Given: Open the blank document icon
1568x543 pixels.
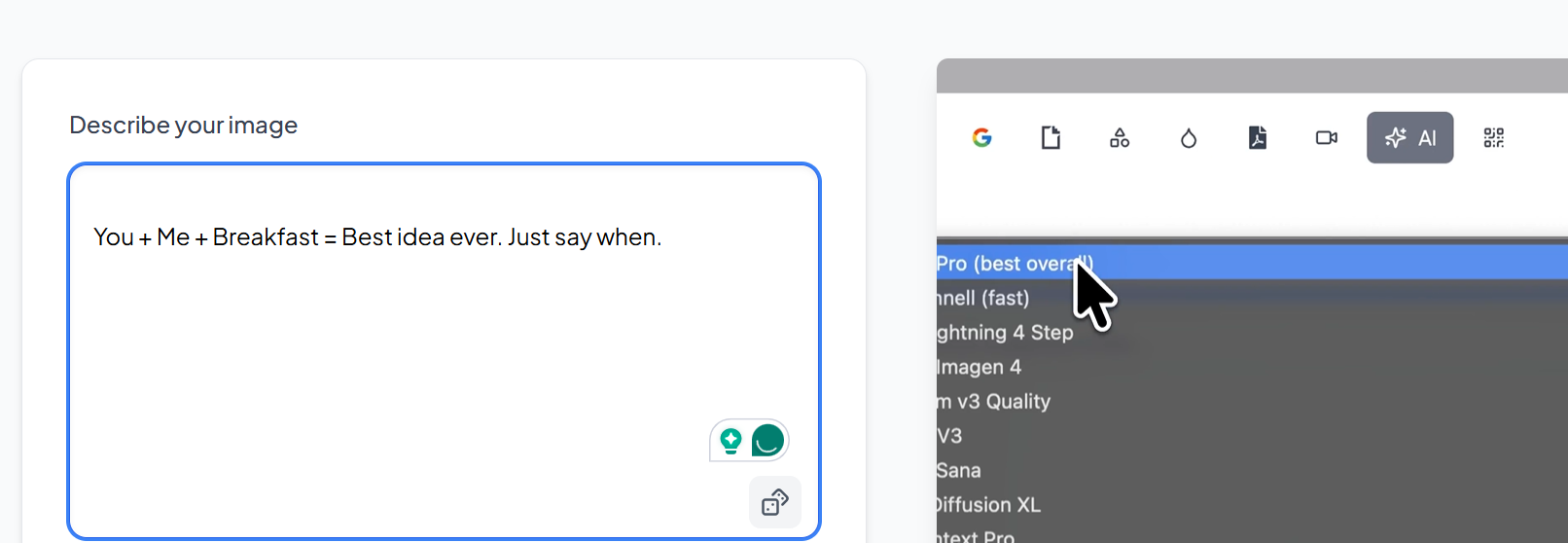Looking at the screenshot, I should tap(1051, 138).
